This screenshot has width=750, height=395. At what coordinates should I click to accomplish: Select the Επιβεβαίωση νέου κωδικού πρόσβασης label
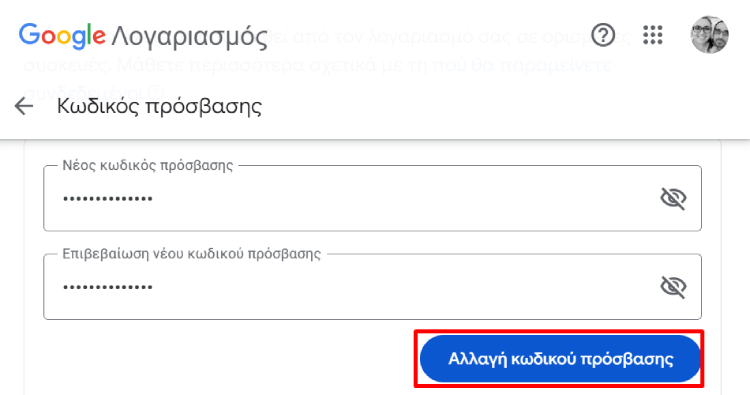tap(191, 254)
